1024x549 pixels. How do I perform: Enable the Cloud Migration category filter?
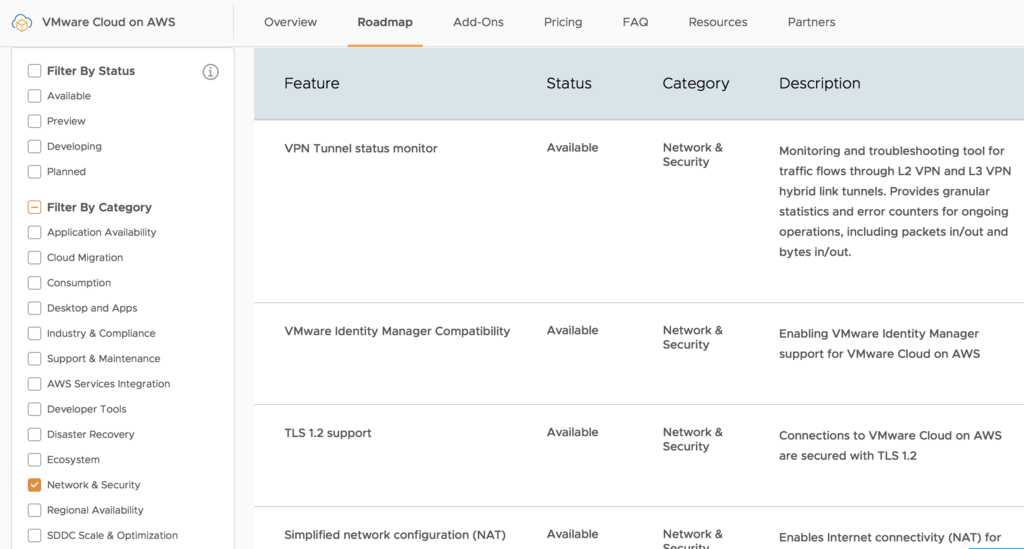[x=35, y=258]
